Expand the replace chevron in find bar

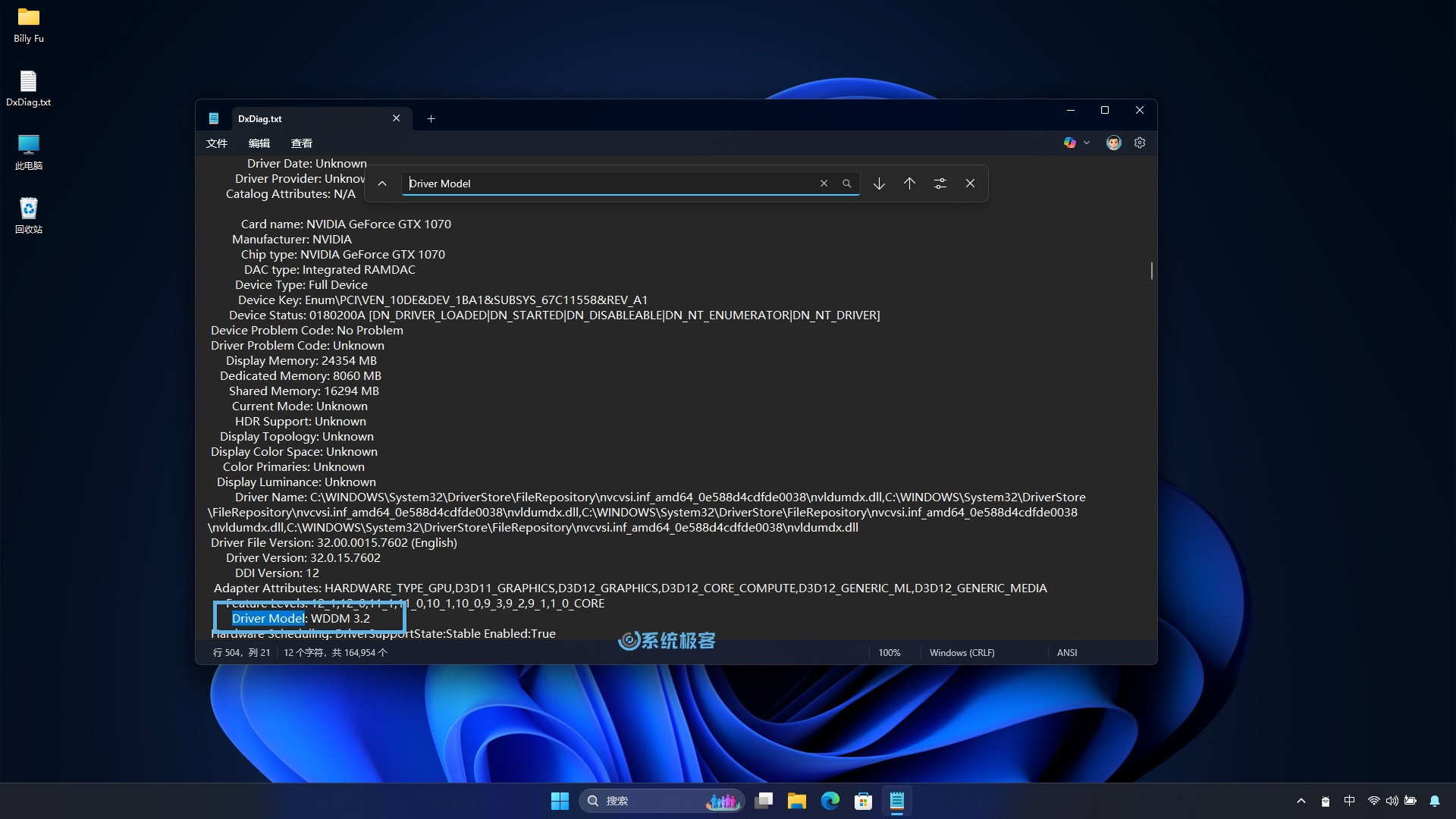point(382,184)
